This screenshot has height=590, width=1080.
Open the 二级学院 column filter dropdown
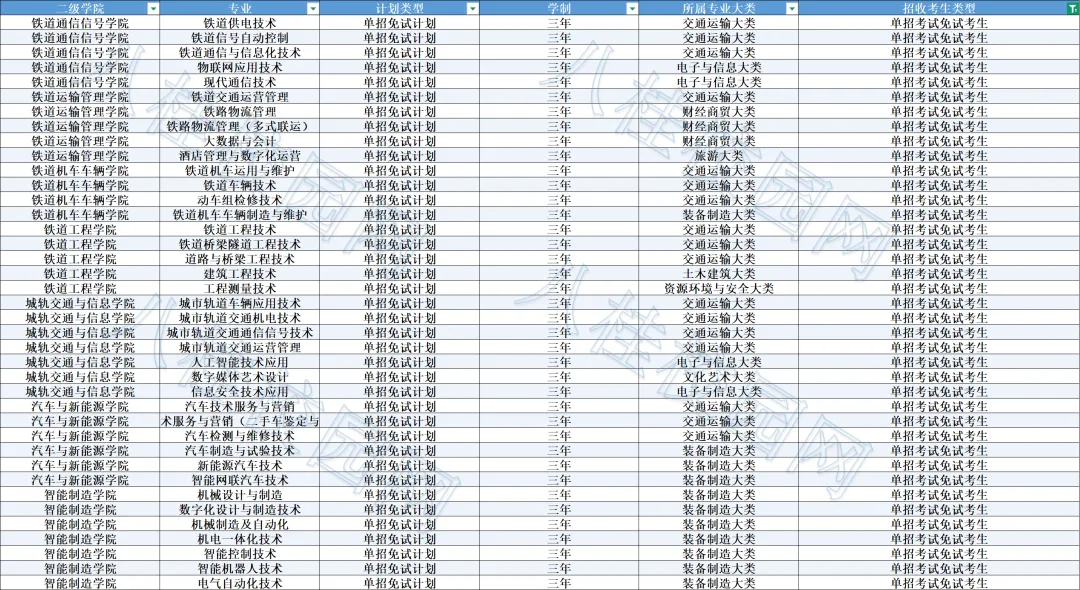tap(153, 8)
